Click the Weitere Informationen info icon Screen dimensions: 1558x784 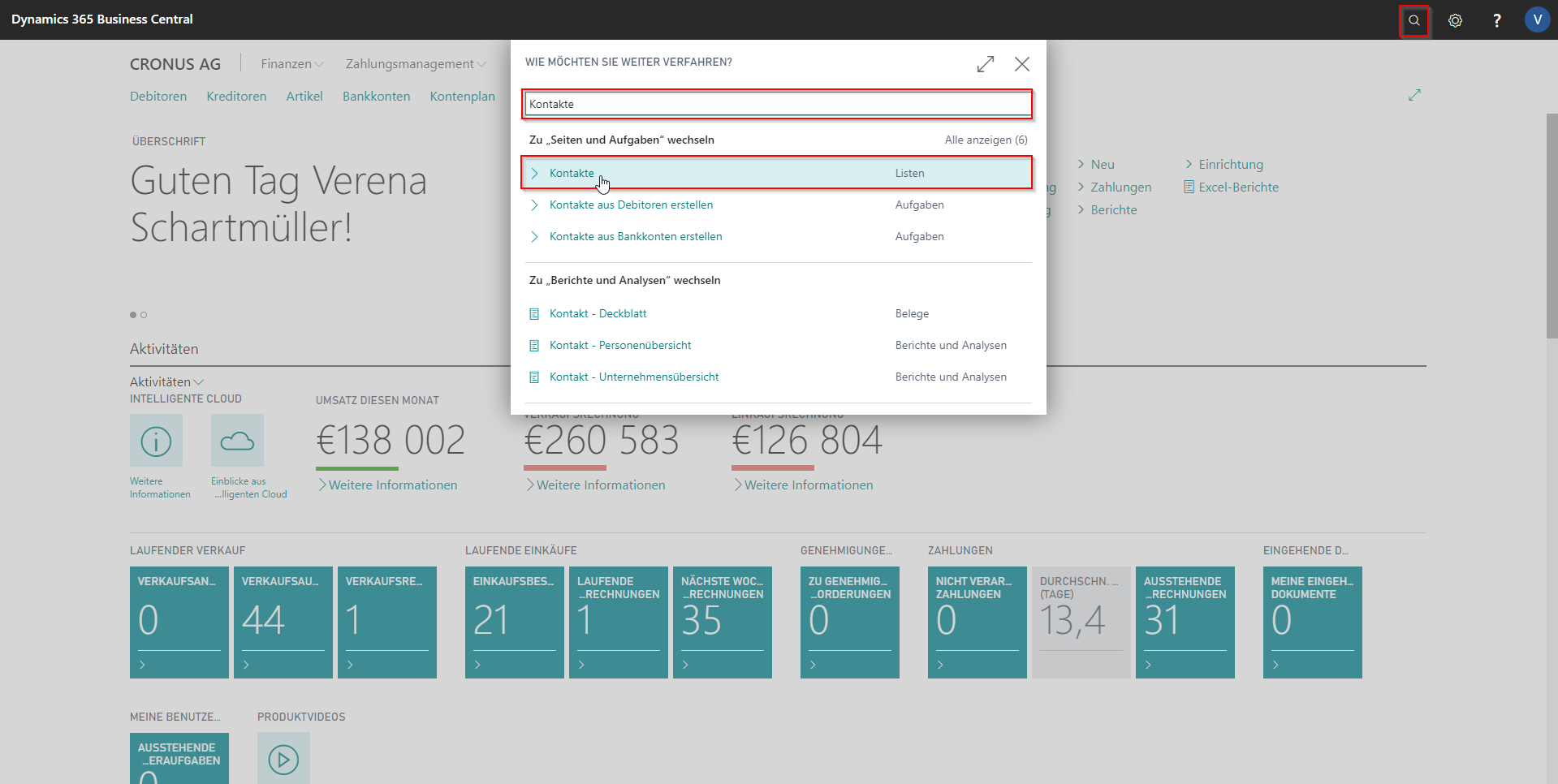[156, 441]
